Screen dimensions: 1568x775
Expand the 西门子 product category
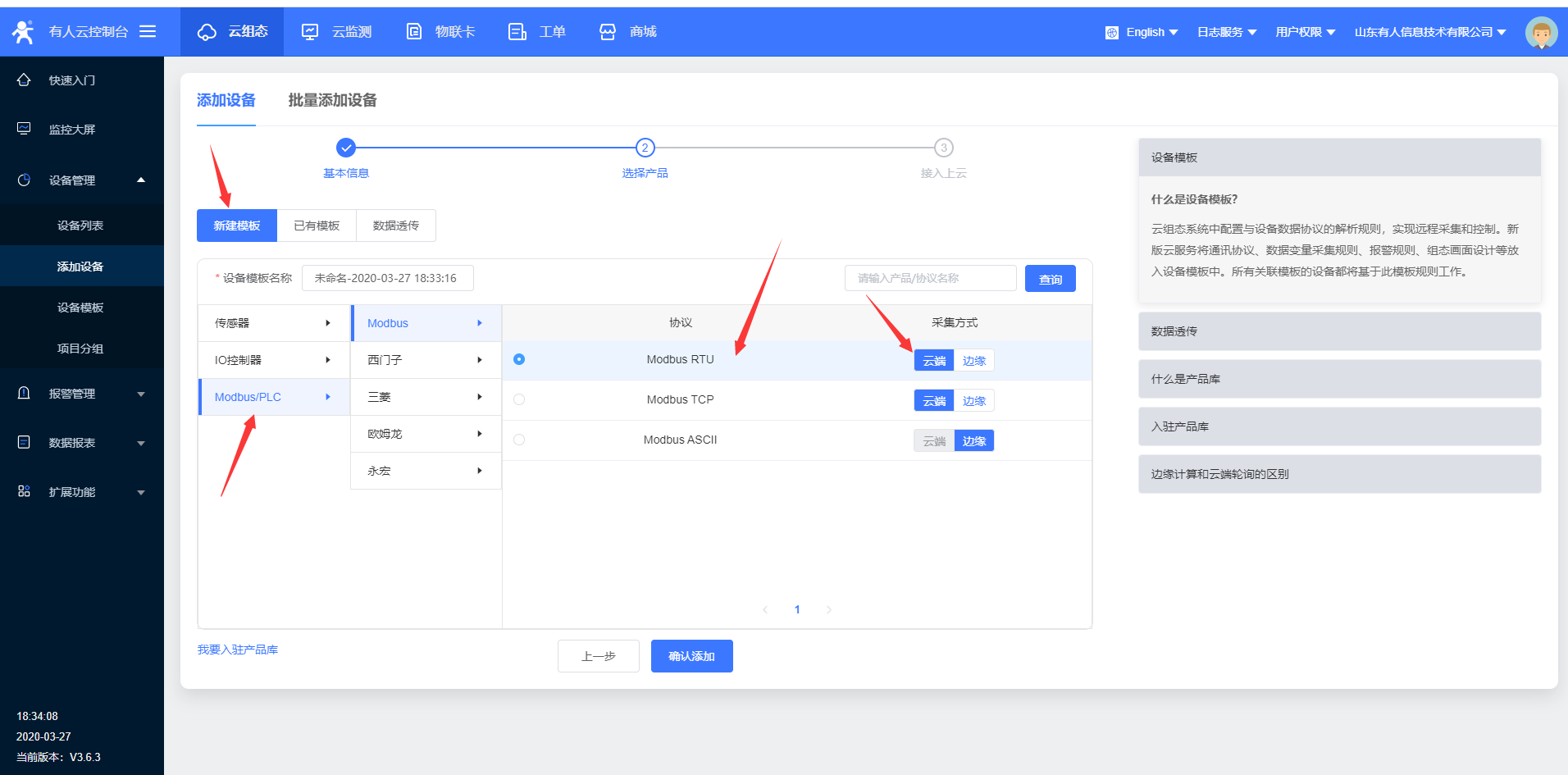point(425,360)
